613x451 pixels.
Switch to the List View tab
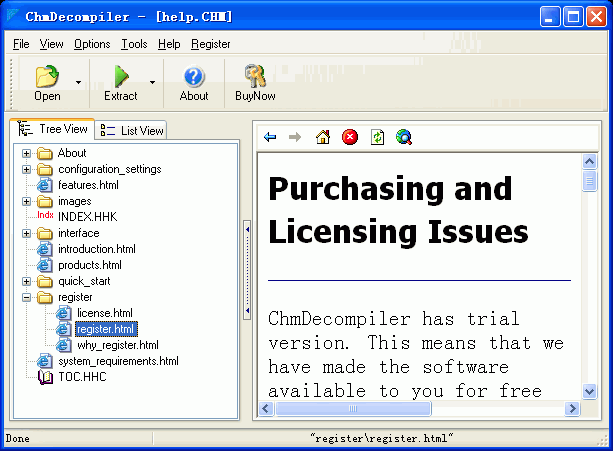coord(134,131)
